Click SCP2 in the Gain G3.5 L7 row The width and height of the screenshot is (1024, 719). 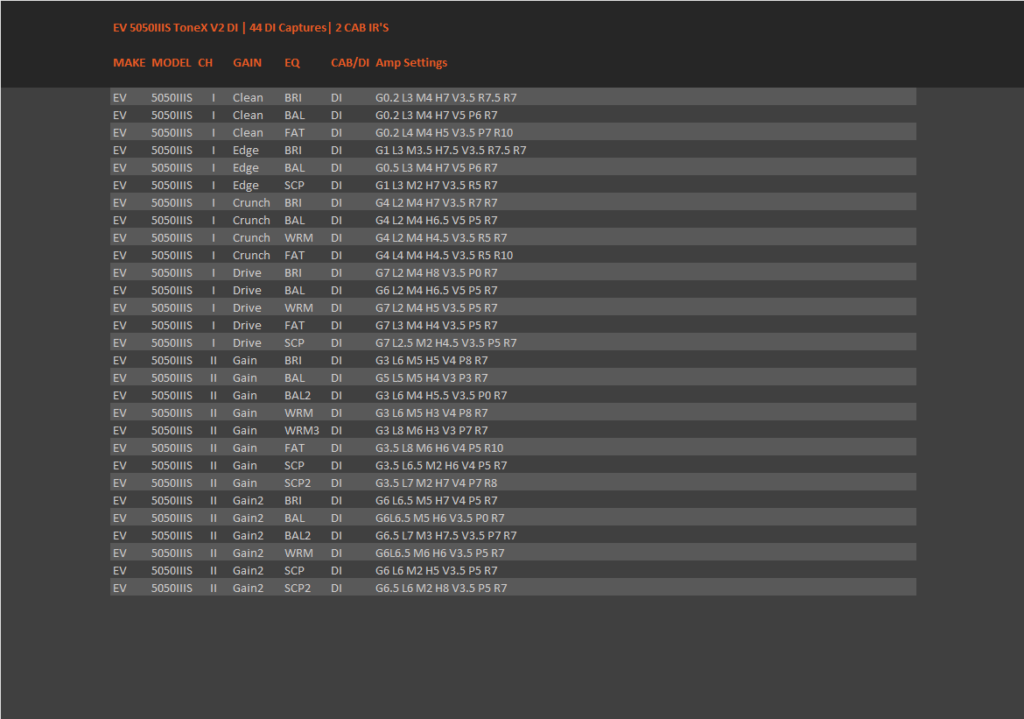(x=298, y=483)
